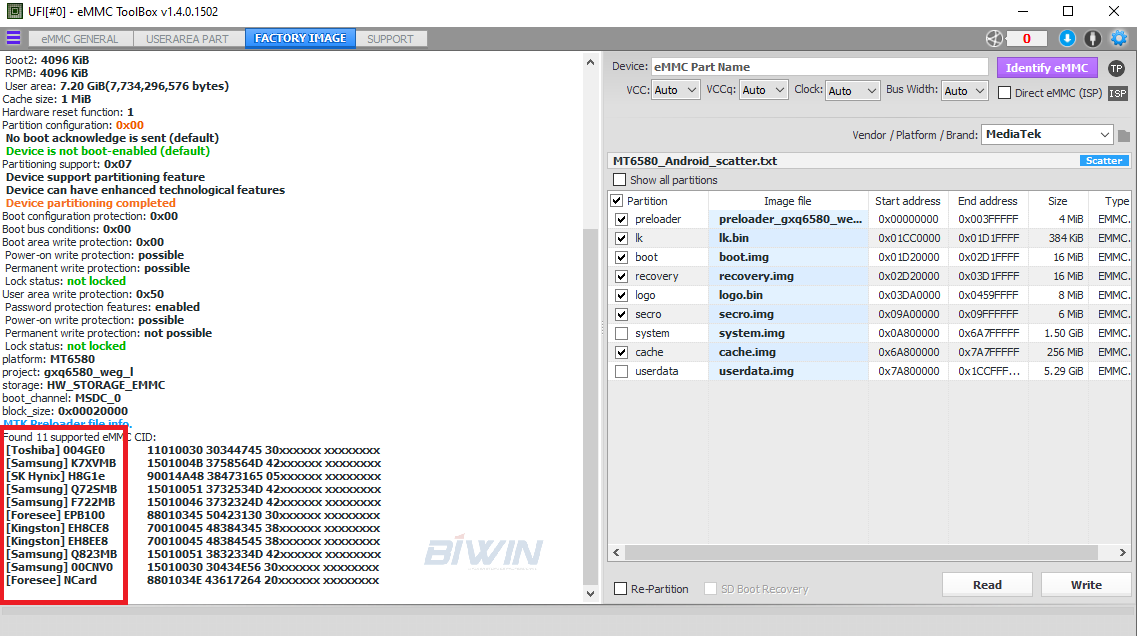Uncheck the recovery partition checkbox
The height and width of the screenshot is (636, 1137).
[621, 276]
